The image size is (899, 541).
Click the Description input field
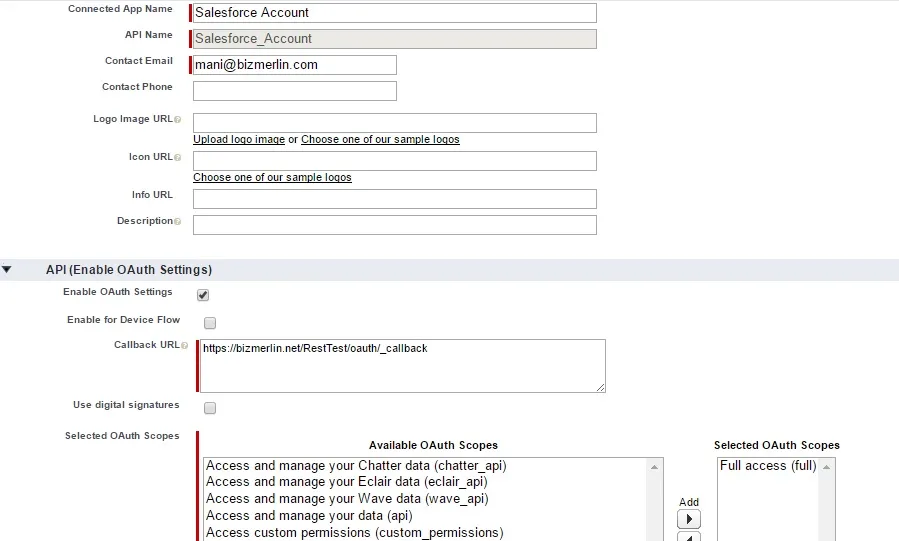[394, 225]
